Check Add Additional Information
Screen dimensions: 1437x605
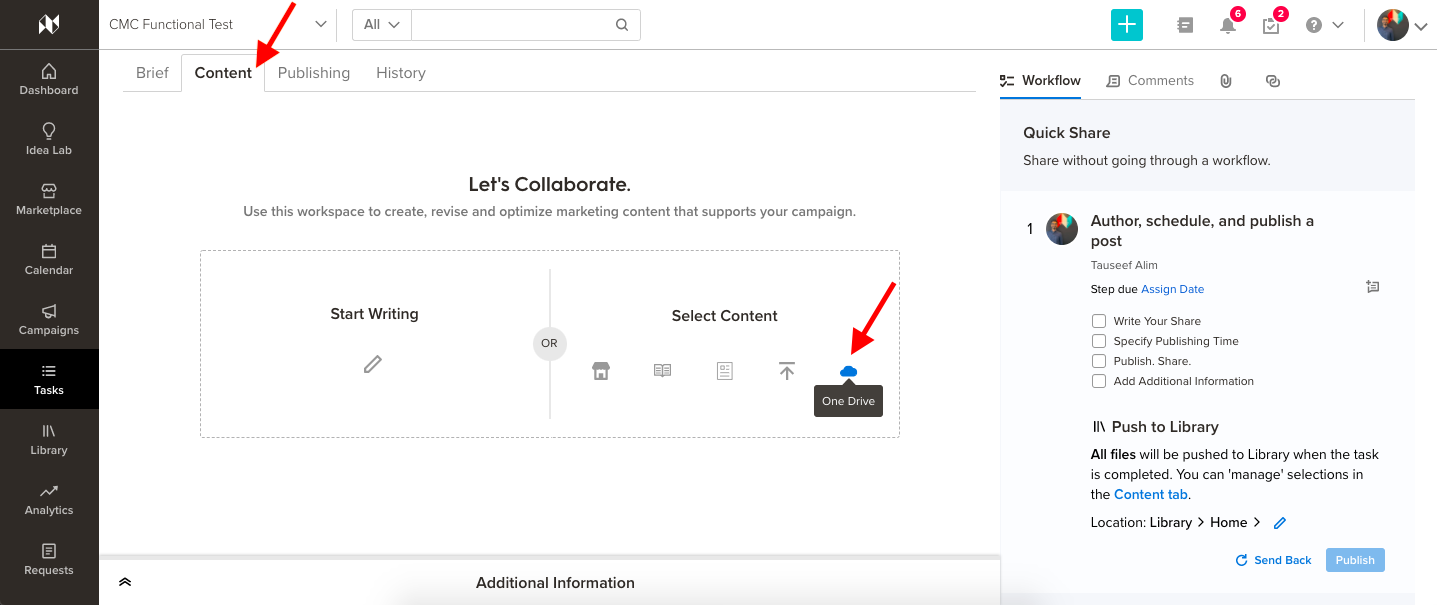point(1099,381)
